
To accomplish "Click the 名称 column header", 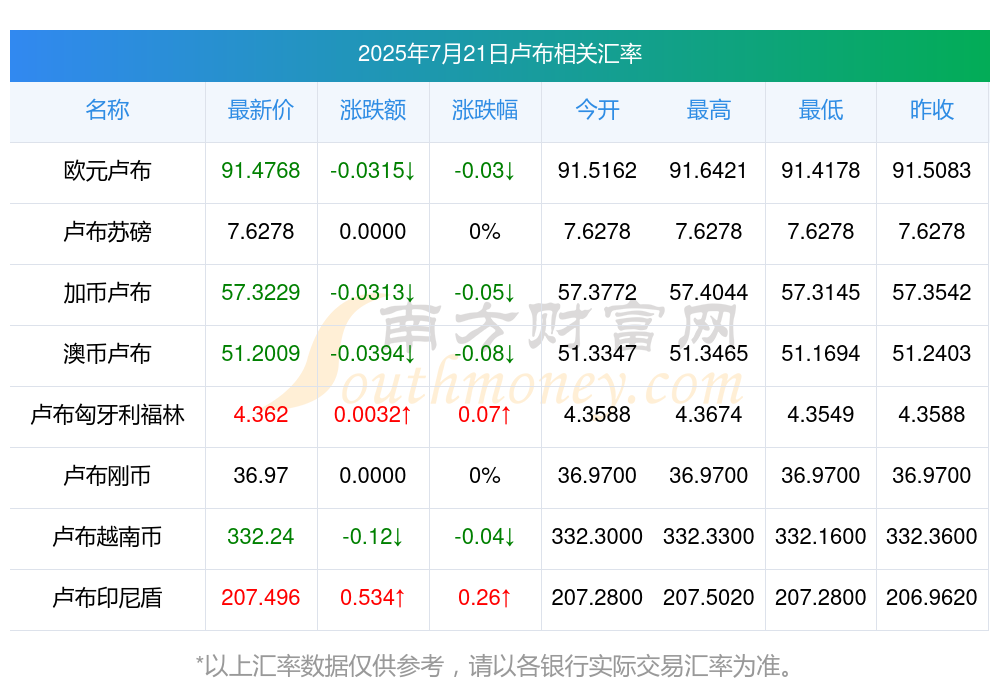I will click(107, 110).
